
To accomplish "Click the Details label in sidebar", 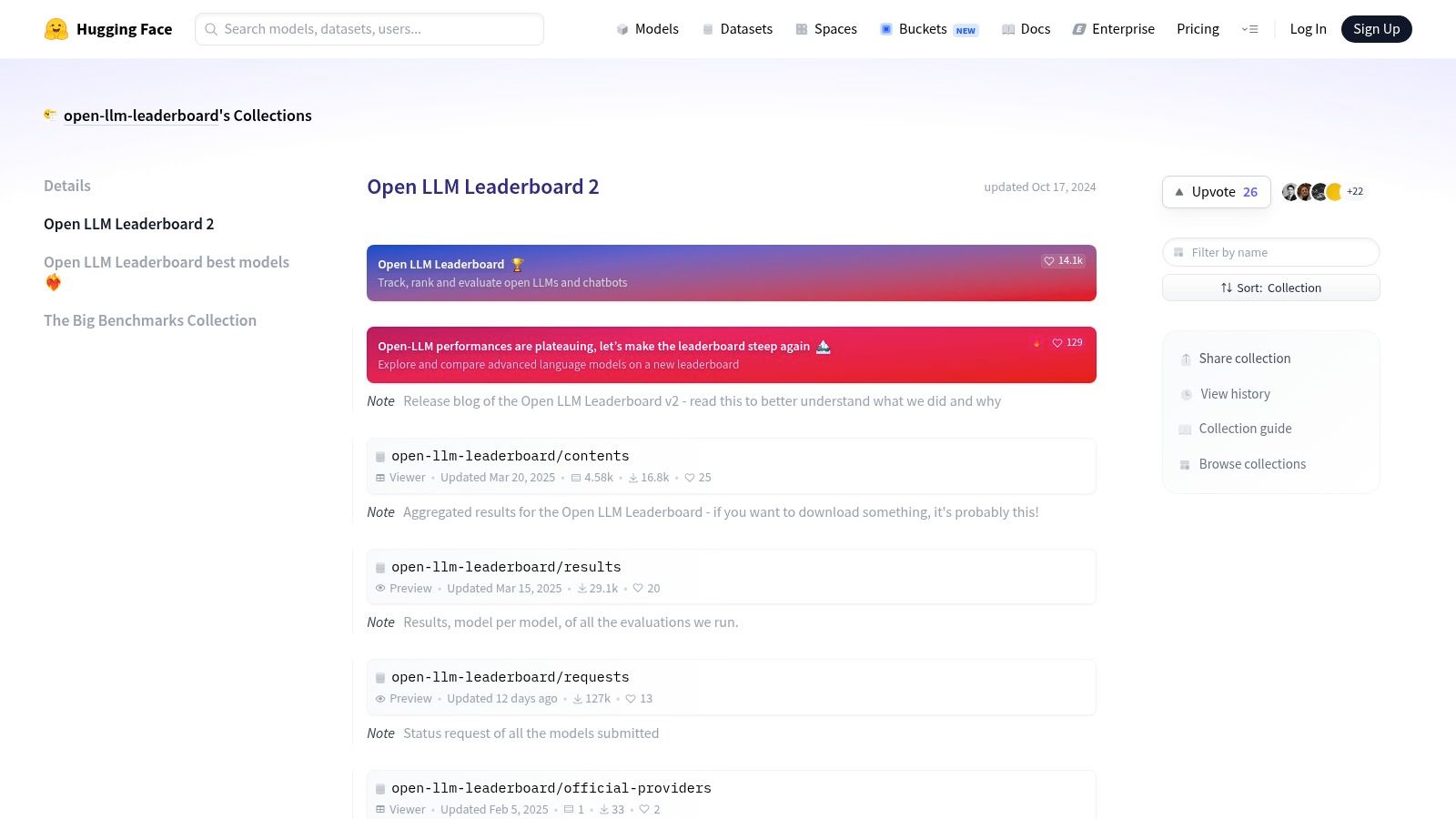I will pyautogui.click(x=67, y=186).
